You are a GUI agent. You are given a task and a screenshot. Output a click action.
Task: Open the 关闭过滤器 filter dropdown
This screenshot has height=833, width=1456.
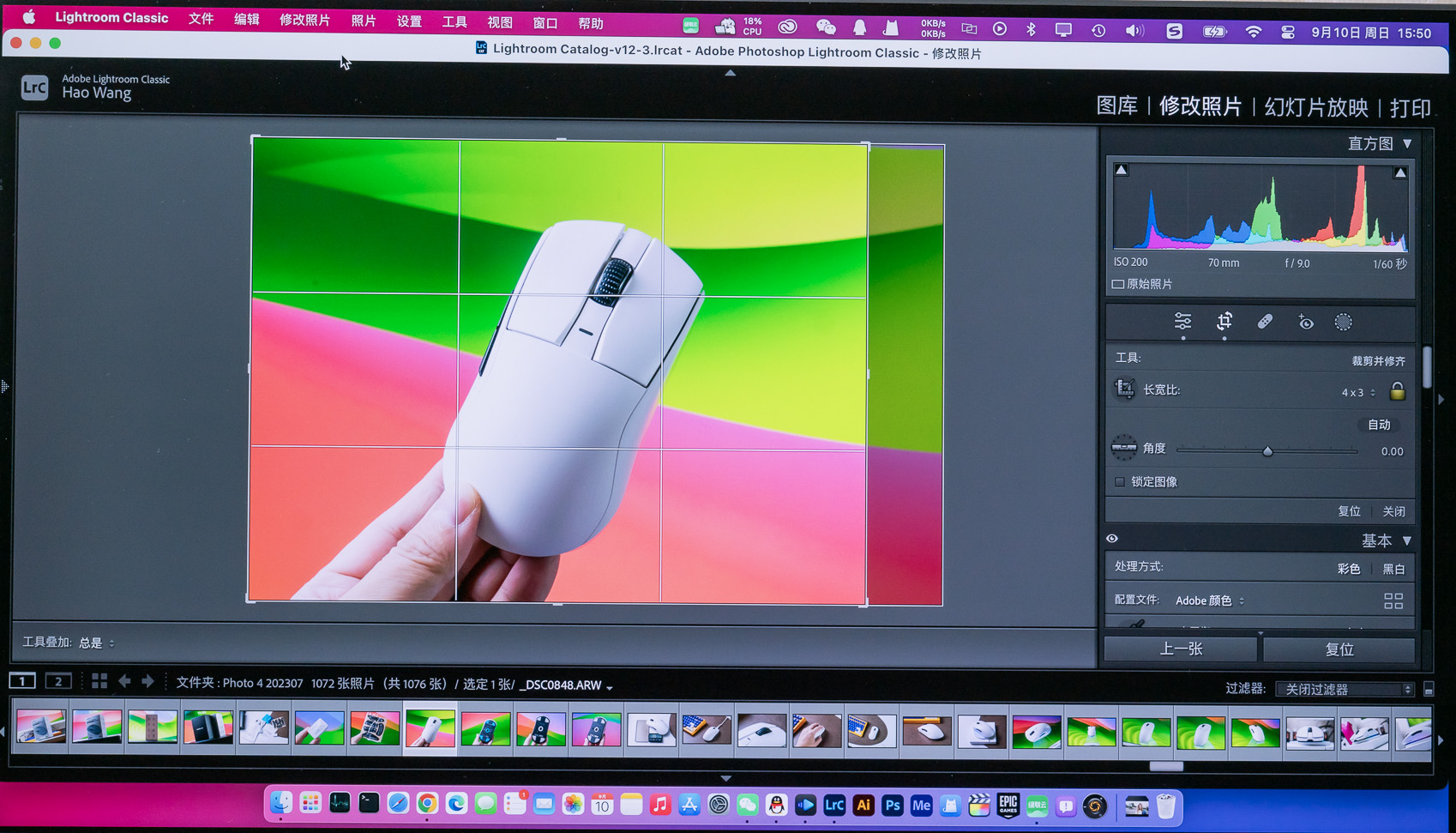coord(1343,689)
